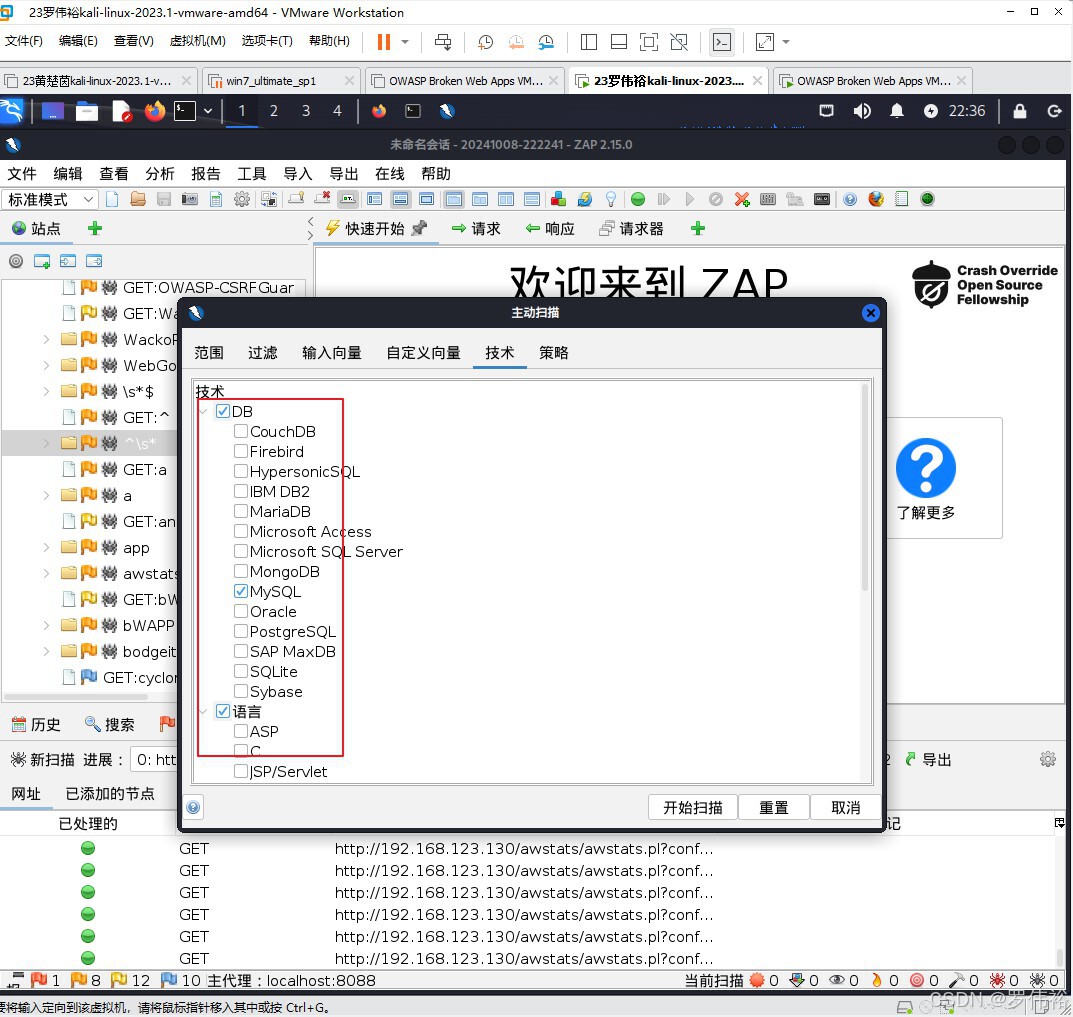Check the Oracle checkbox

241,611
